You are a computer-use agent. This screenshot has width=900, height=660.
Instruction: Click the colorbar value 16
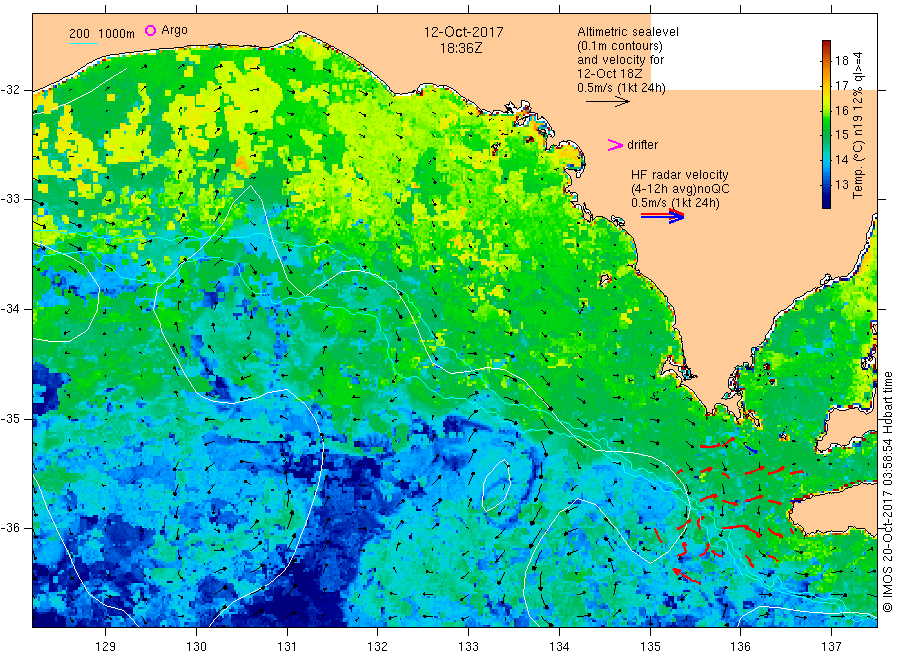point(841,110)
